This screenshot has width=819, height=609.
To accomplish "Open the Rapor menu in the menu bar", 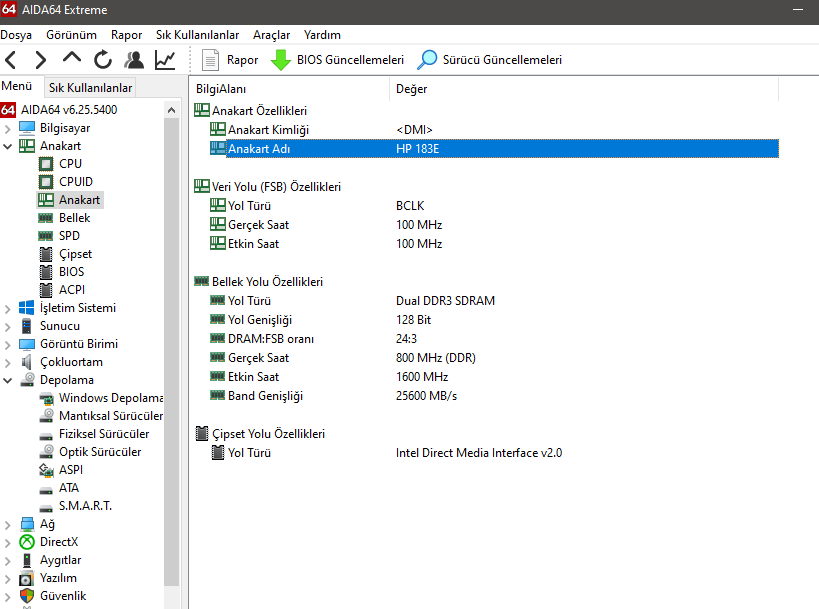I will click(x=126, y=35).
